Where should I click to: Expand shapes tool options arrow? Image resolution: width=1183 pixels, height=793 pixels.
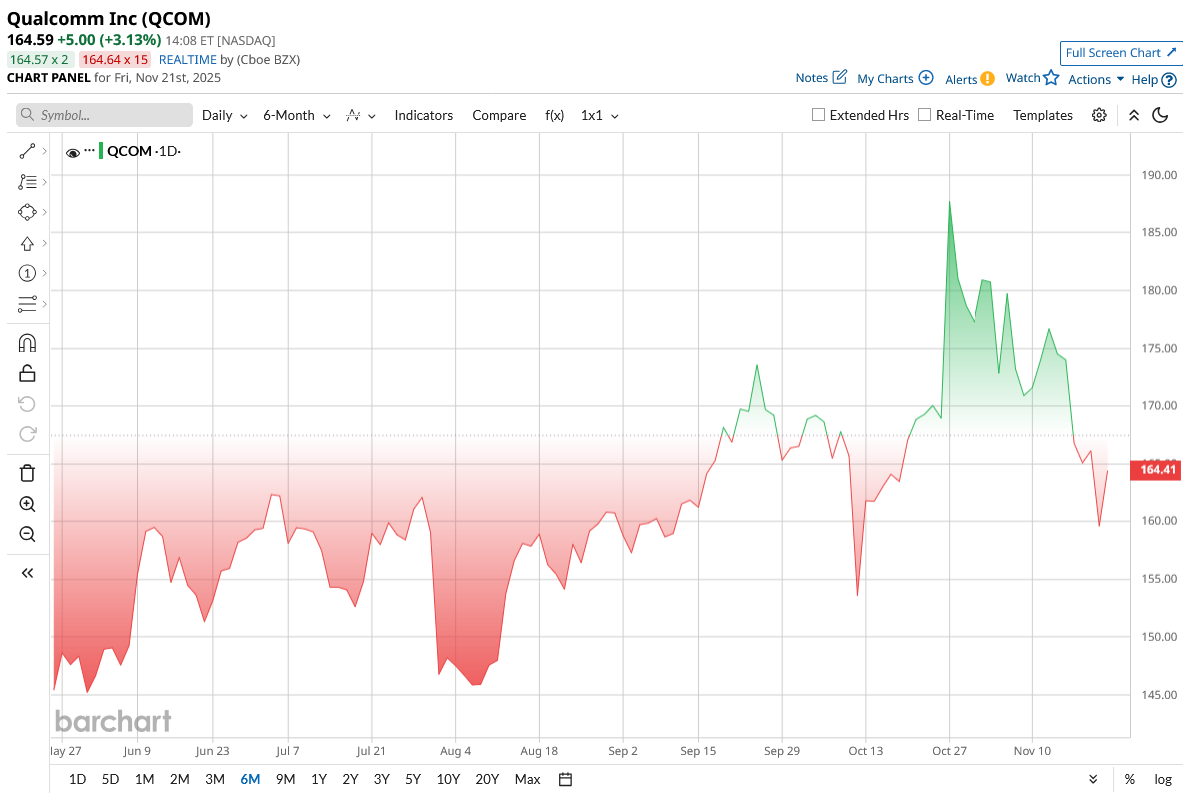tap(45, 212)
